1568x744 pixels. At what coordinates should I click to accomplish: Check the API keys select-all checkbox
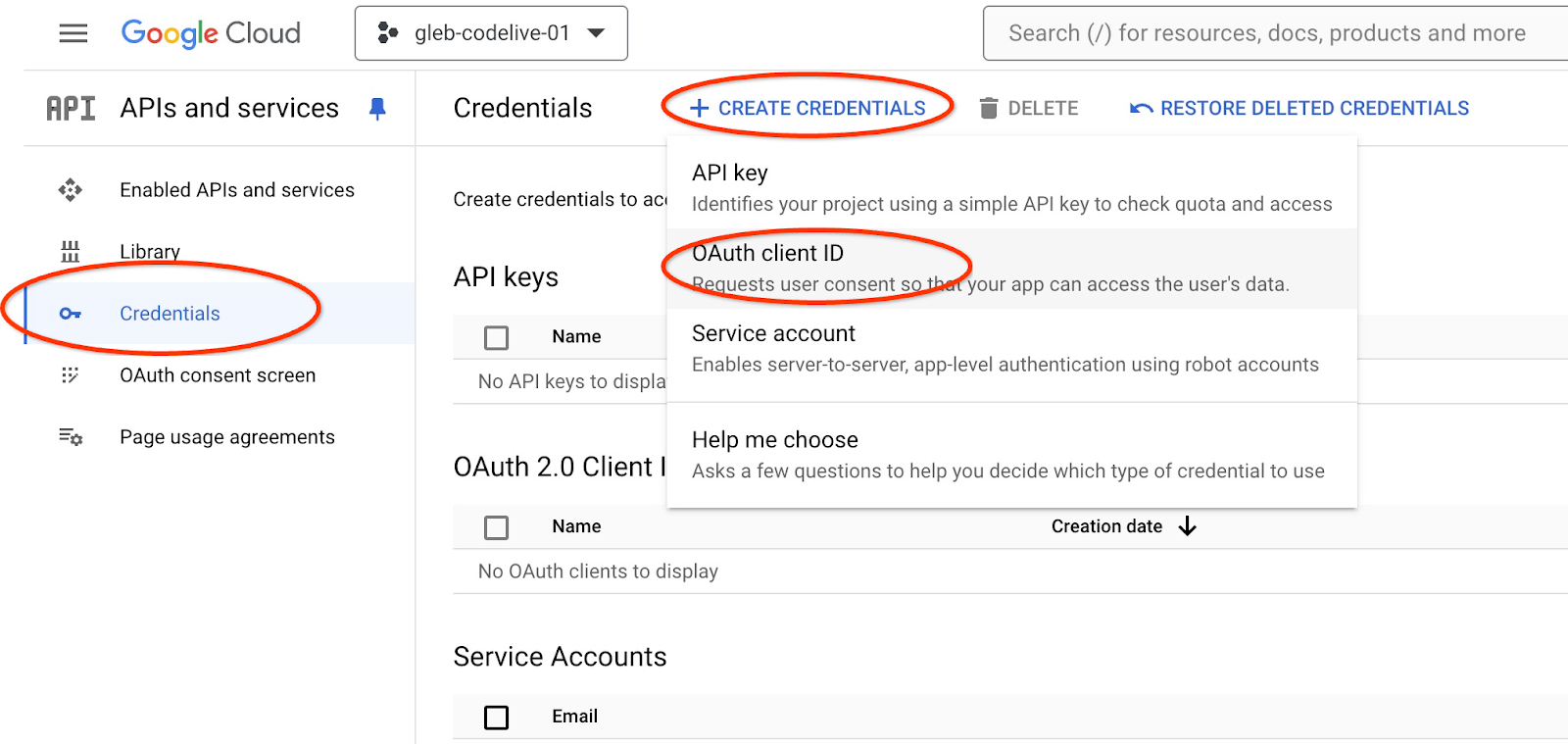(497, 338)
